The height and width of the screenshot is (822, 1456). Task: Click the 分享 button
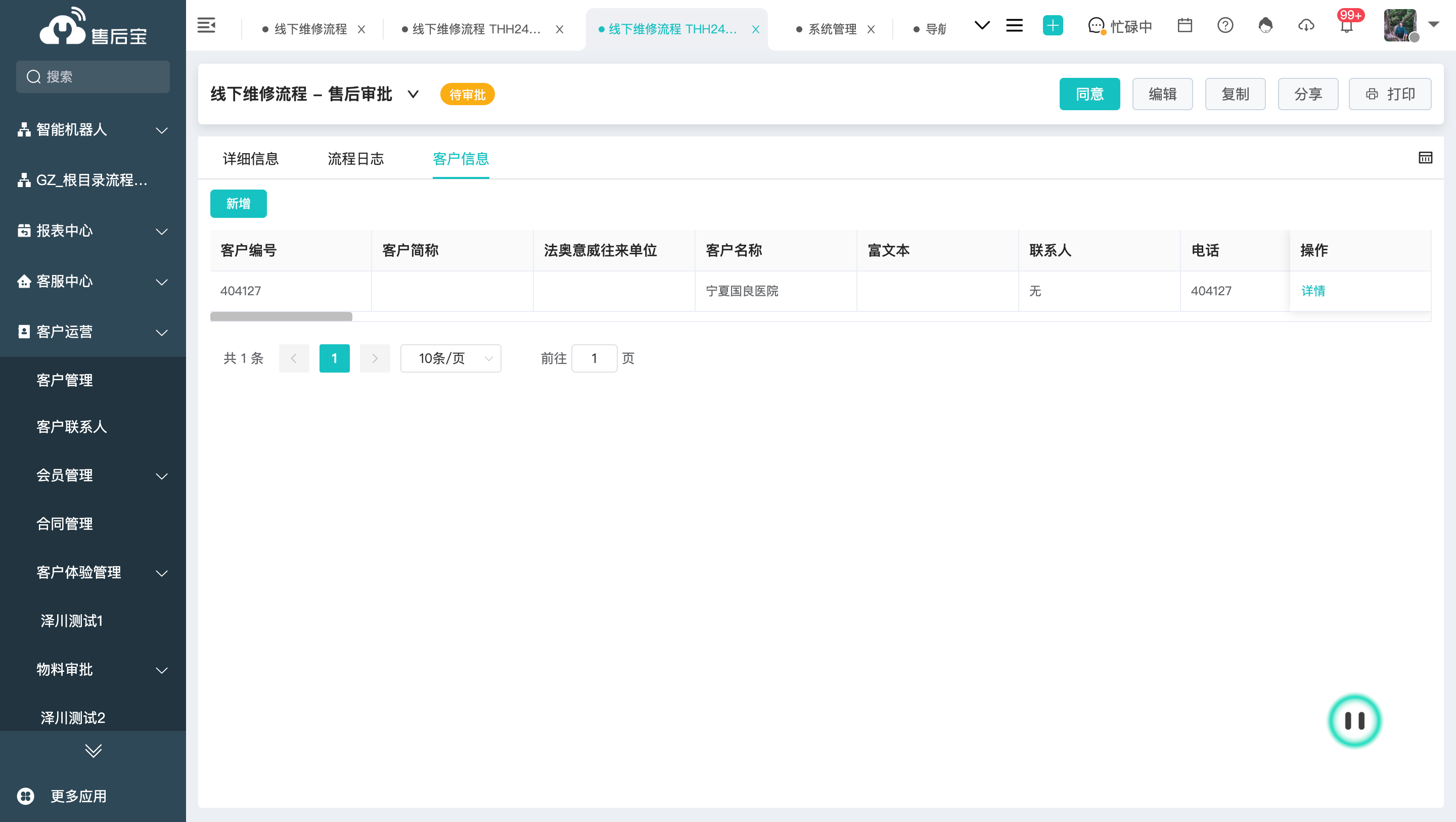[x=1308, y=94]
